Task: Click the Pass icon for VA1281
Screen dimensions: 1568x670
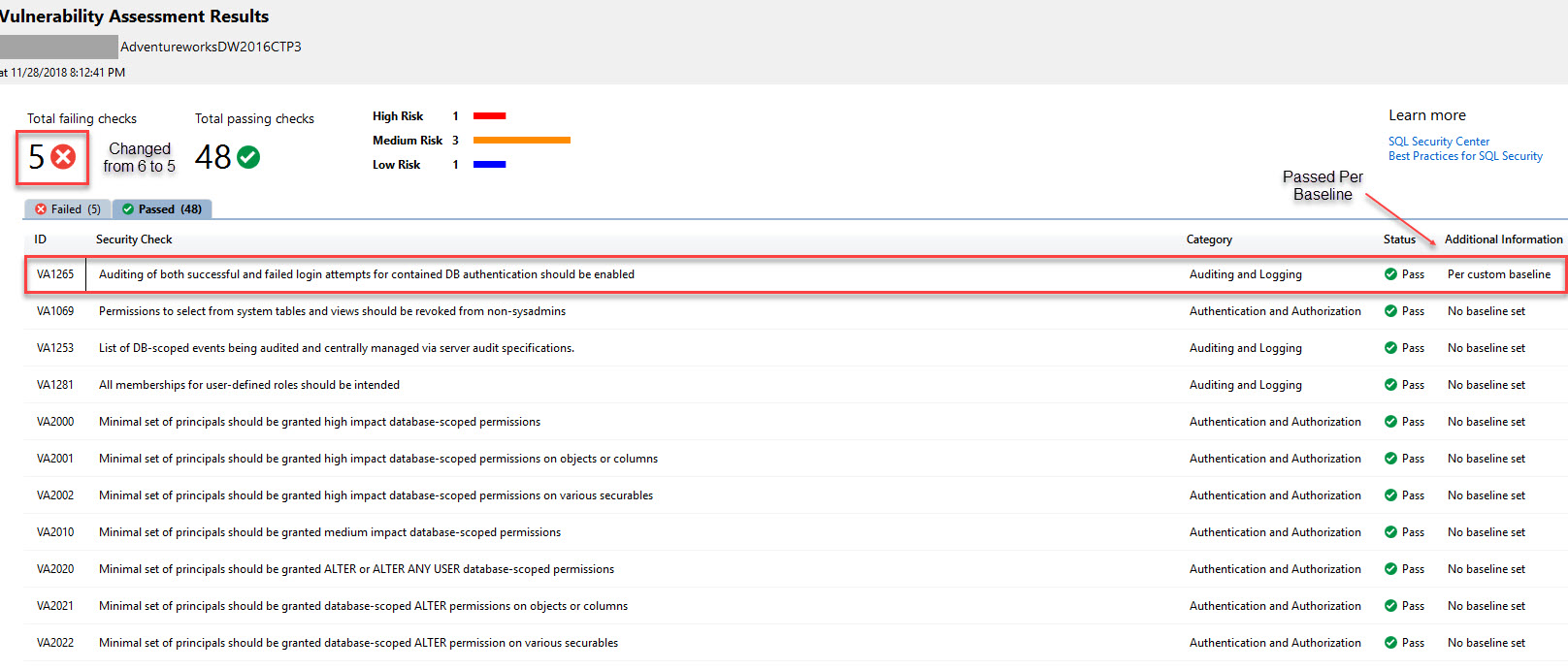Action: pyautogui.click(x=1390, y=385)
